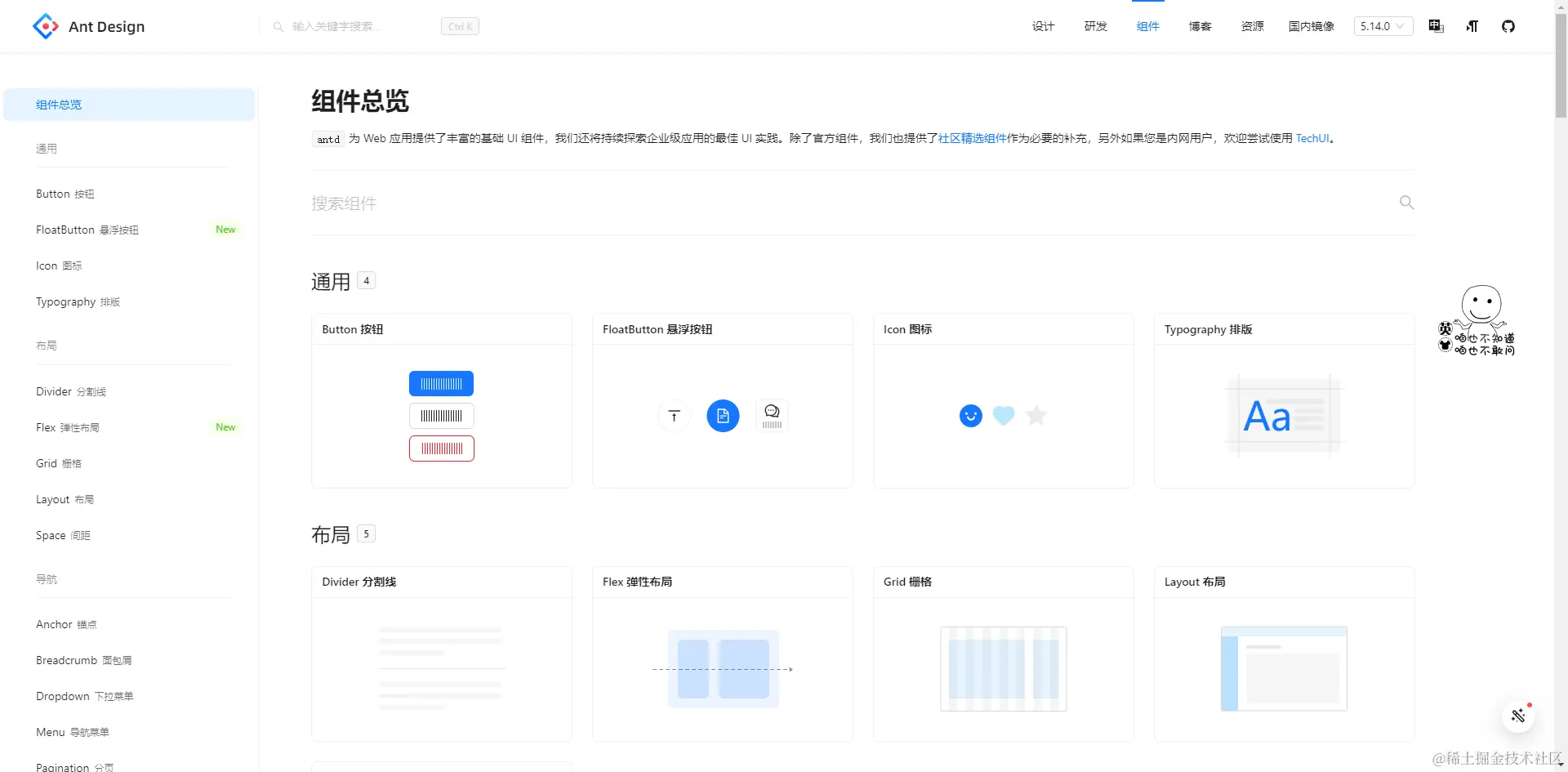The width and height of the screenshot is (1568, 772).
Task: Click the heart icon in Icon card
Action: (x=1004, y=416)
